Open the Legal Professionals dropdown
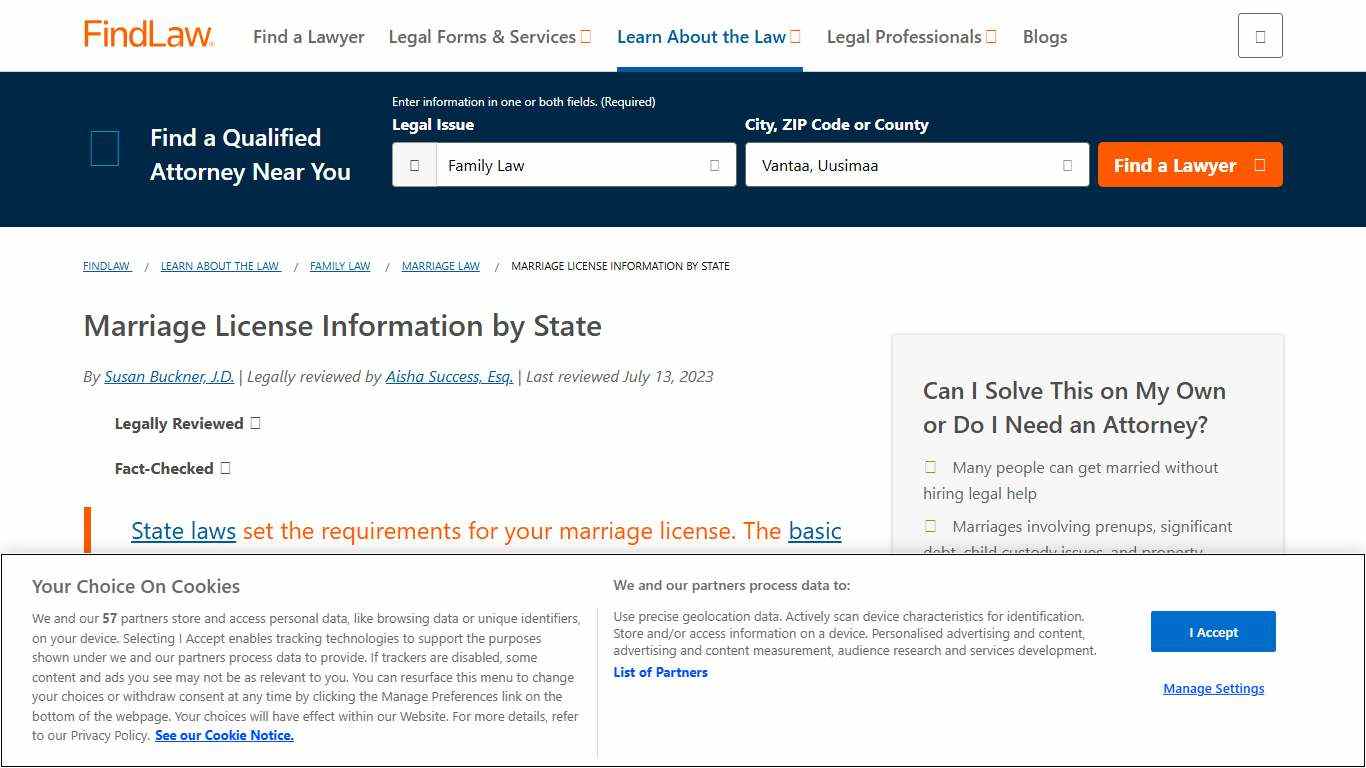Screen dimensions: 1366x768 pyautogui.click(x=990, y=36)
